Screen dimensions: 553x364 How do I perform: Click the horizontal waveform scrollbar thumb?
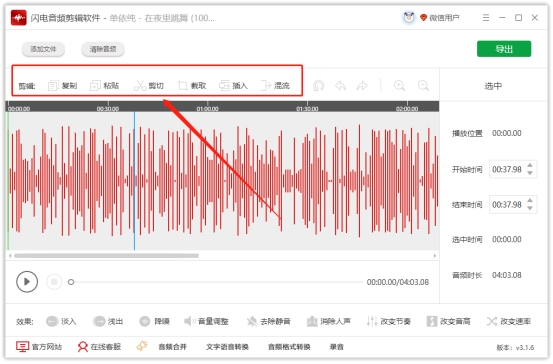[x=106, y=255]
